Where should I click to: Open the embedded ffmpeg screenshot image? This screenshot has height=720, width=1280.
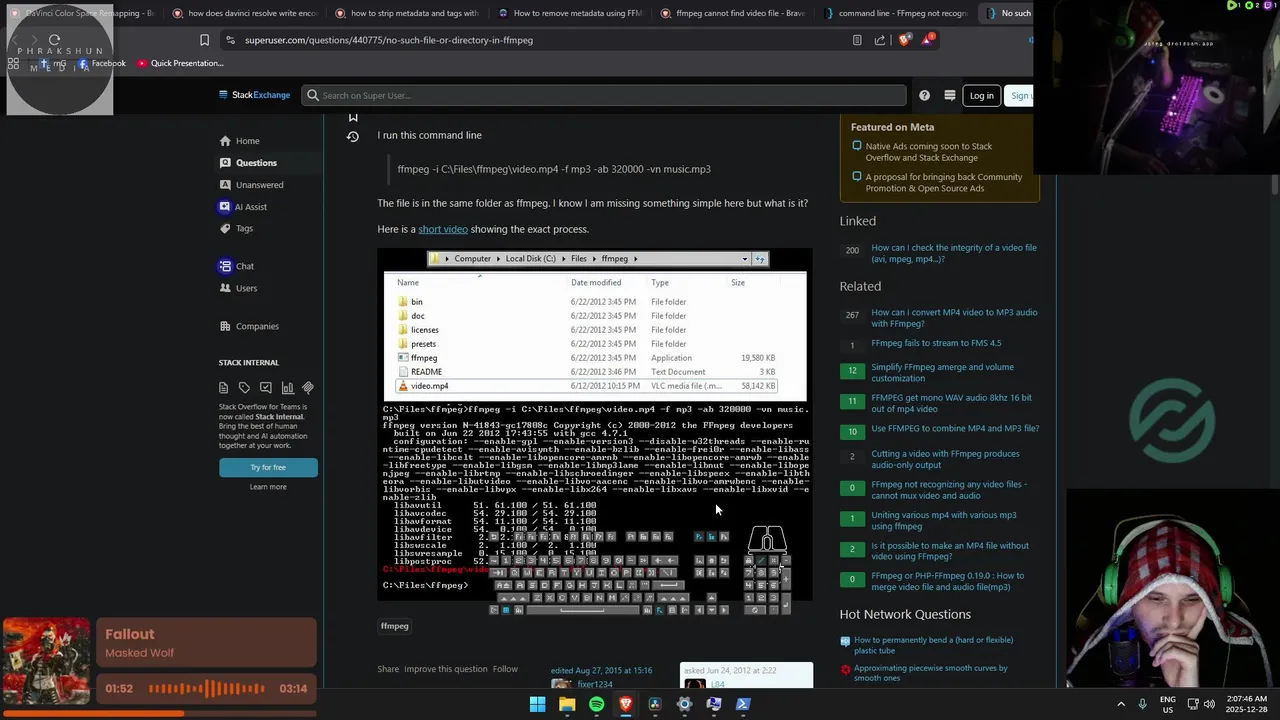595,425
